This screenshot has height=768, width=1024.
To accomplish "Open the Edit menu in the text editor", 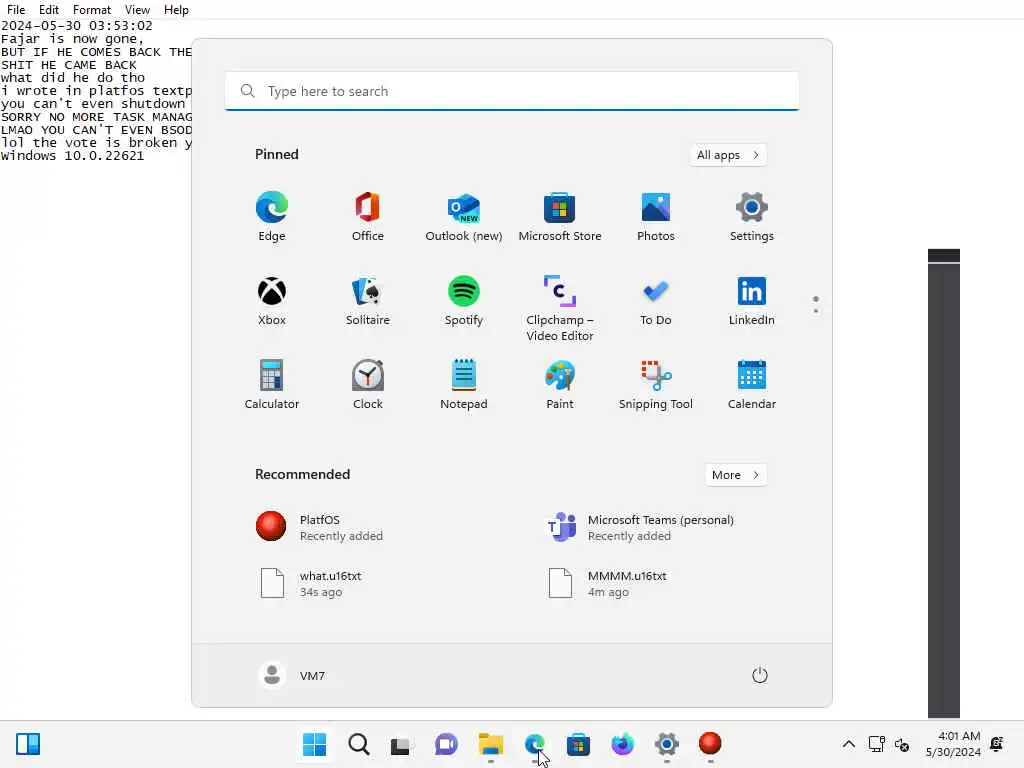I will click(x=48, y=10).
